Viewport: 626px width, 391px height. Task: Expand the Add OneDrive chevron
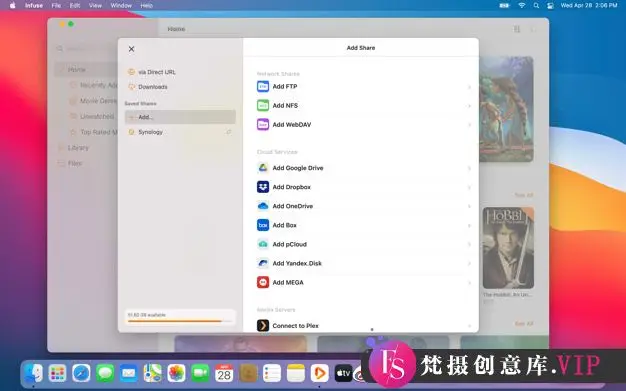coord(470,206)
